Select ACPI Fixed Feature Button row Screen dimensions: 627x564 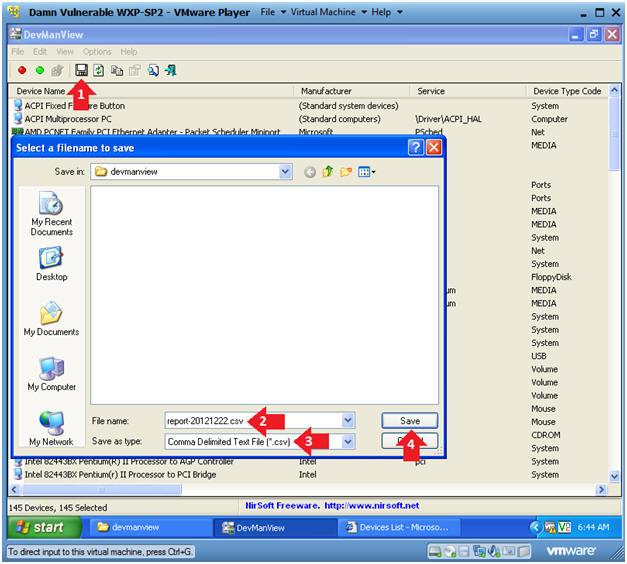pyautogui.click(x=308, y=106)
